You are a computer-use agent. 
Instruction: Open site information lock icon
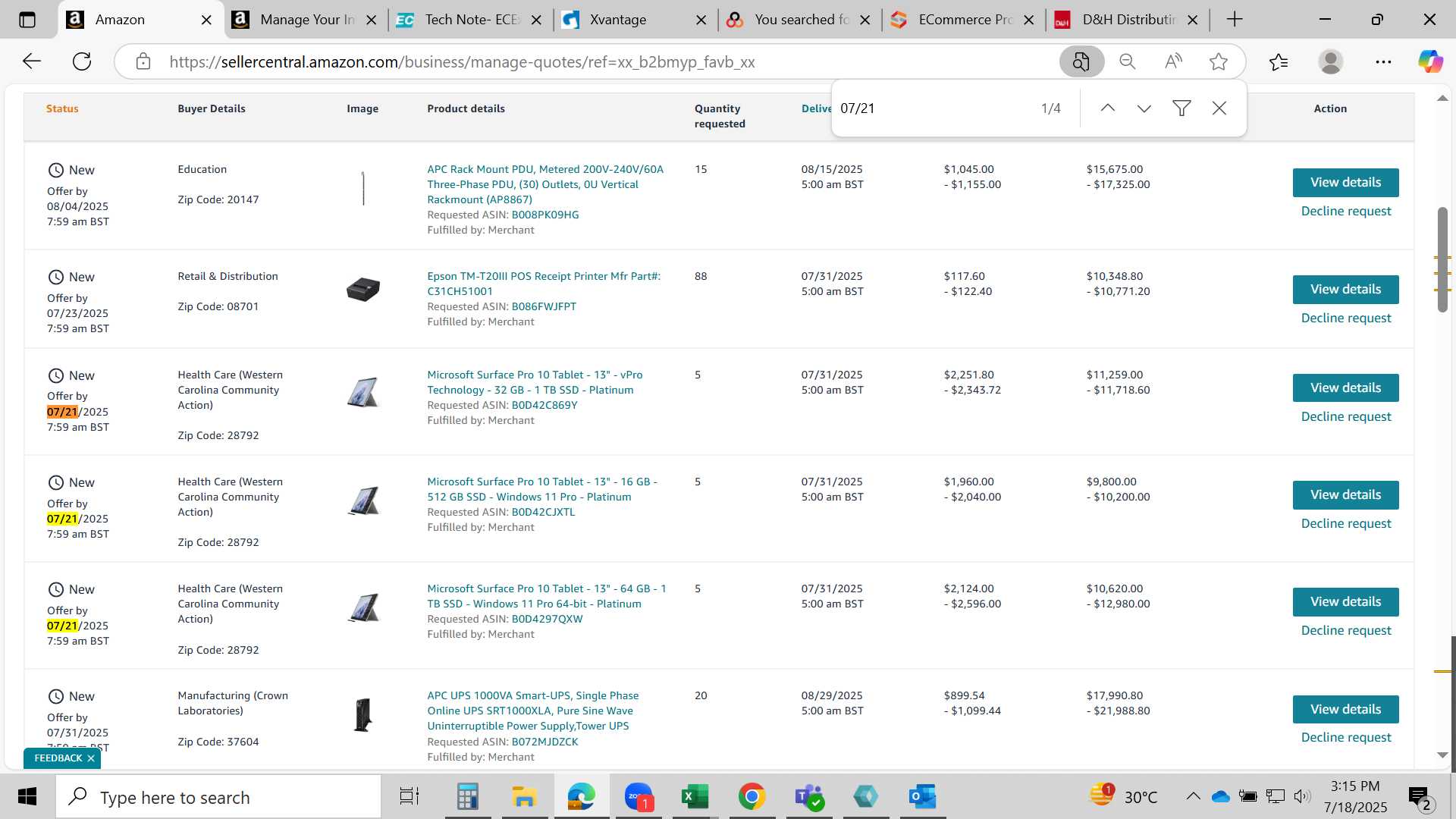coord(143,61)
